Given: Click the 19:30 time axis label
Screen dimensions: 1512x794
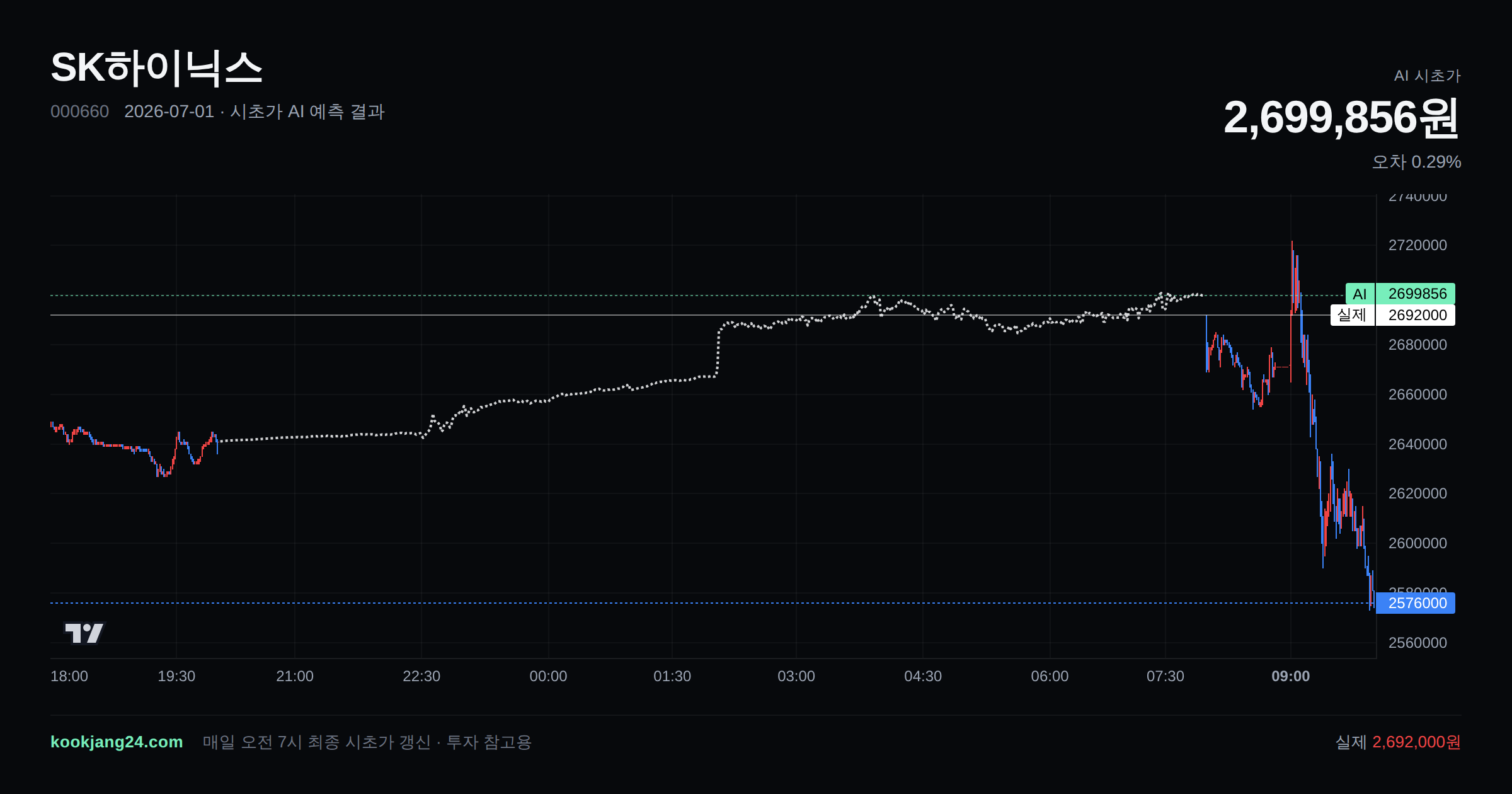Looking at the screenshot, I should coord(176,676).
